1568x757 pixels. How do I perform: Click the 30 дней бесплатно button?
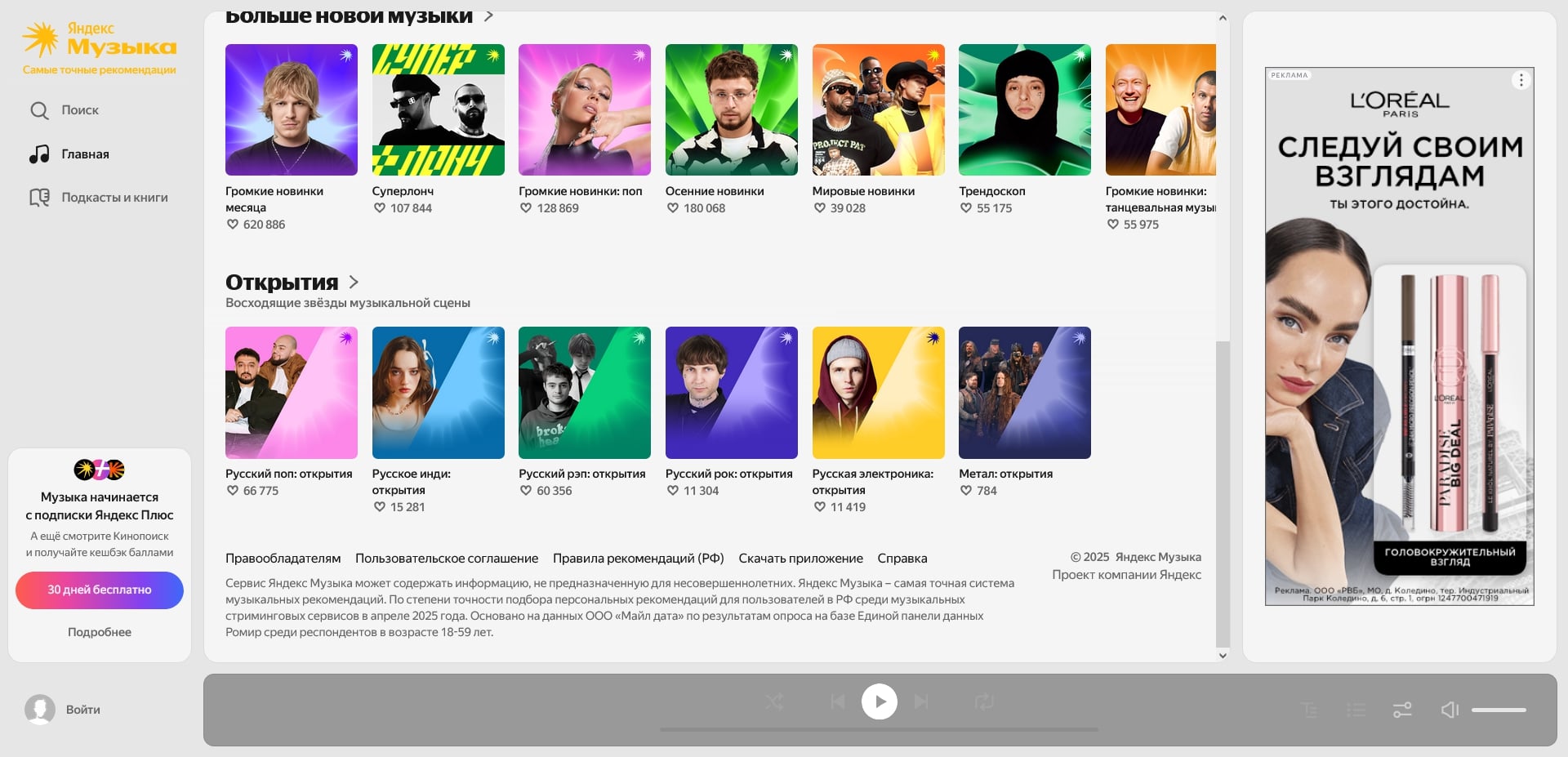(x=100, y=590)
